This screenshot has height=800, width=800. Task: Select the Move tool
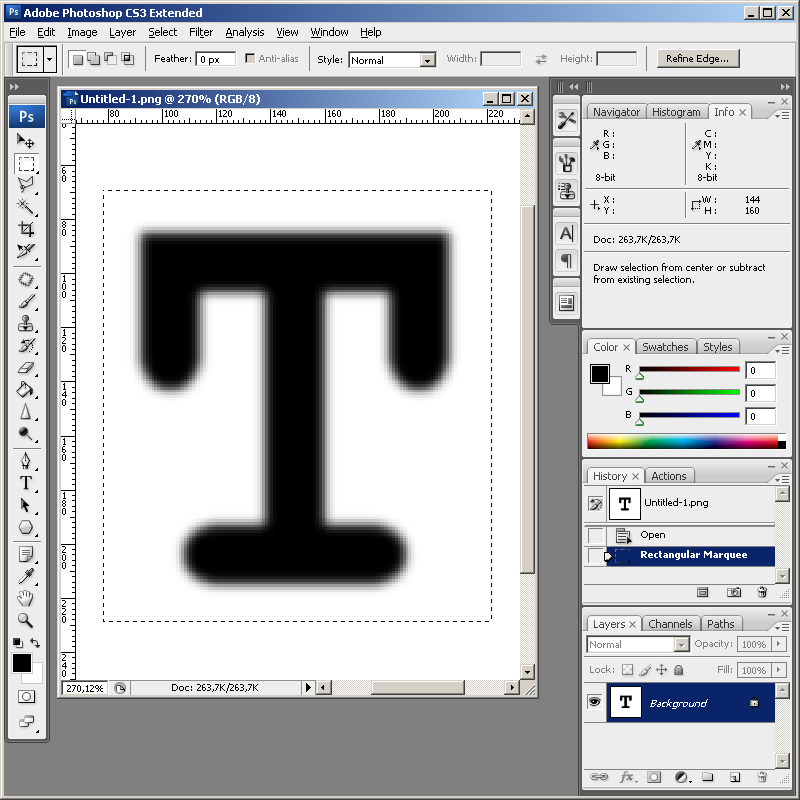click(26, 140)
